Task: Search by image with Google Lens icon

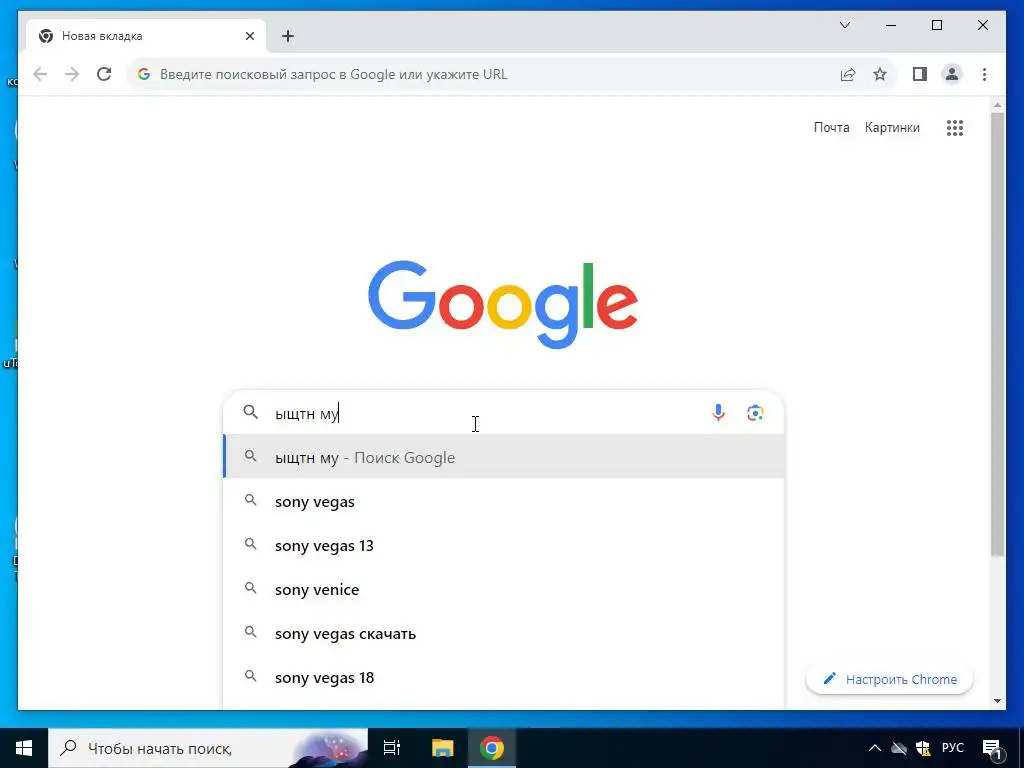Action: pos(755,413)
